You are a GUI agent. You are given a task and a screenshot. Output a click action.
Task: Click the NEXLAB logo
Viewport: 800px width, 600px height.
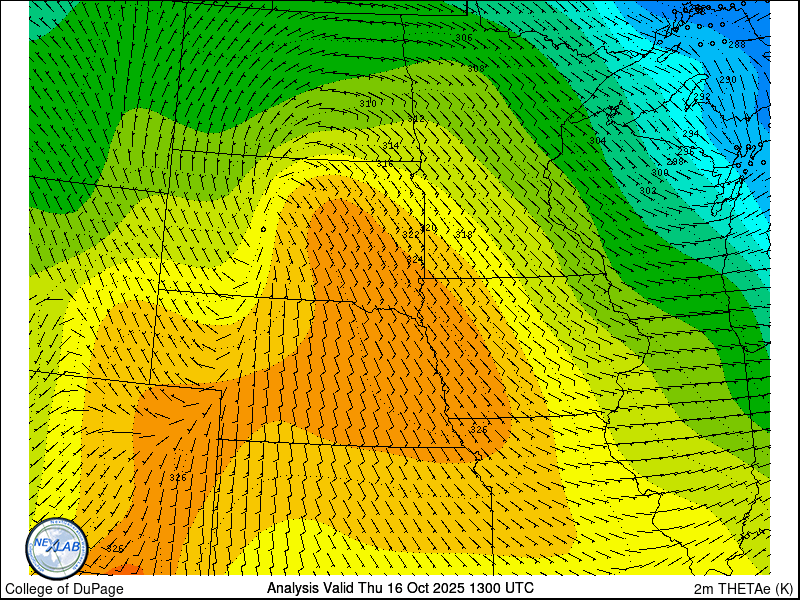click(x=57, y=548)
